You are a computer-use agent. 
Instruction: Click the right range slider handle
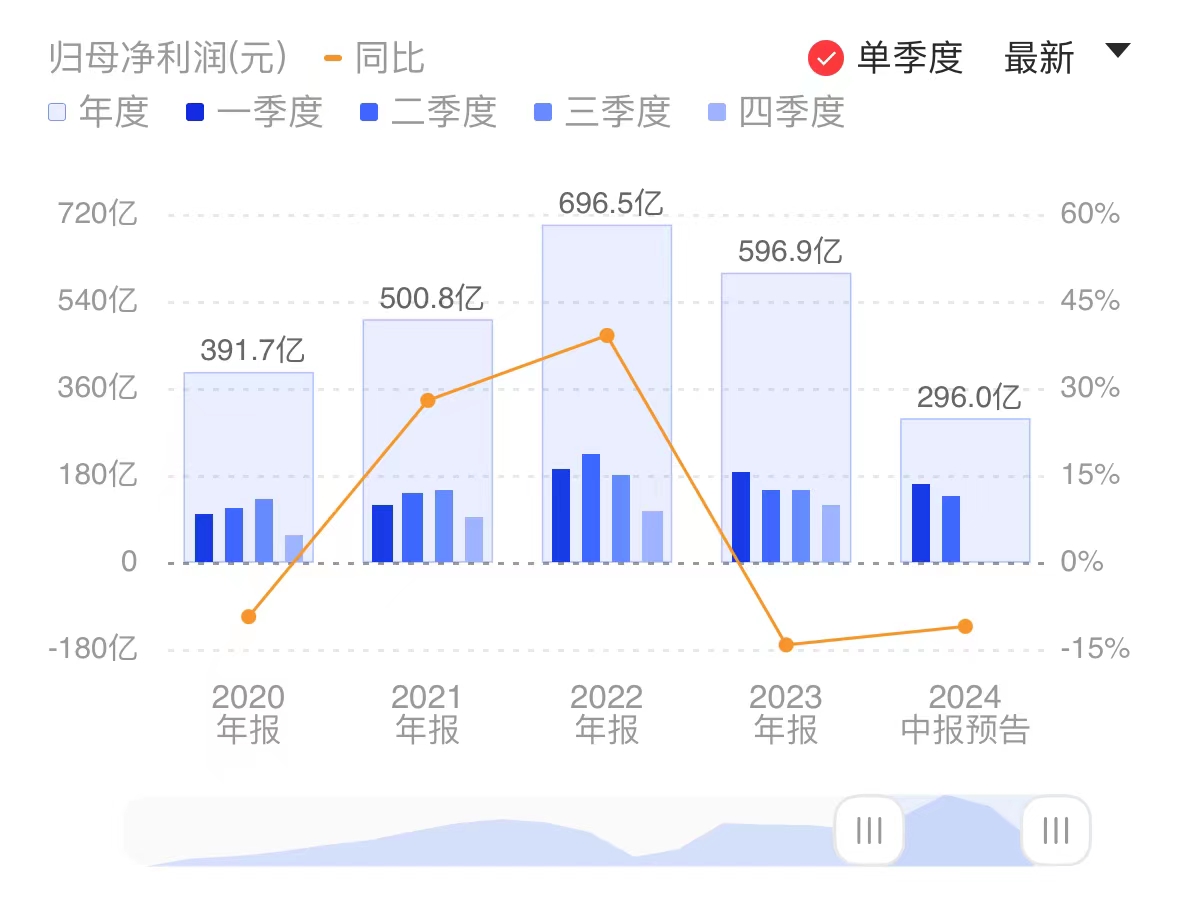[x=1055, y=830]
